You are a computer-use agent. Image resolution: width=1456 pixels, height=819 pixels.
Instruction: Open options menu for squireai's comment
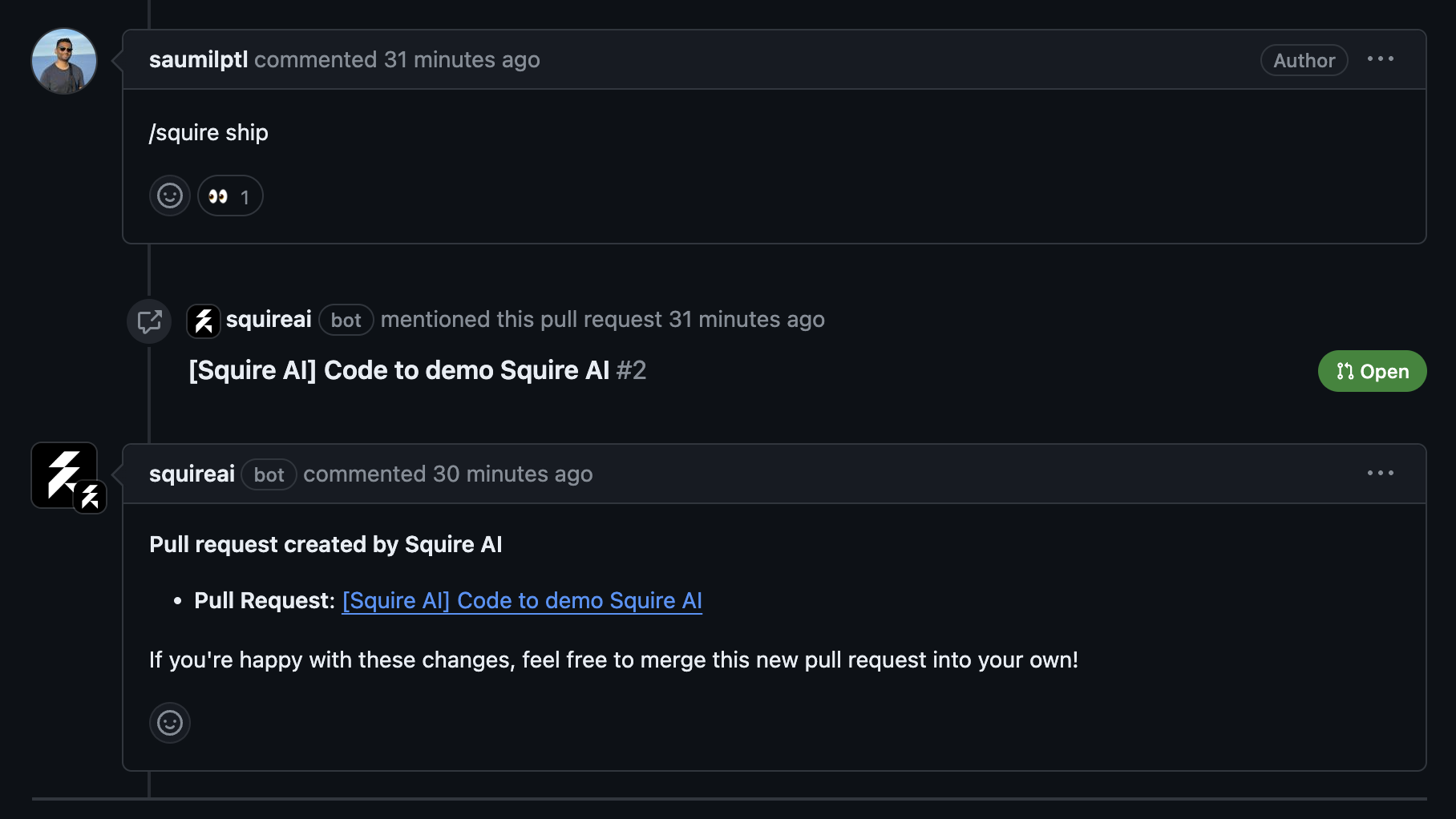coord(1381,473)
